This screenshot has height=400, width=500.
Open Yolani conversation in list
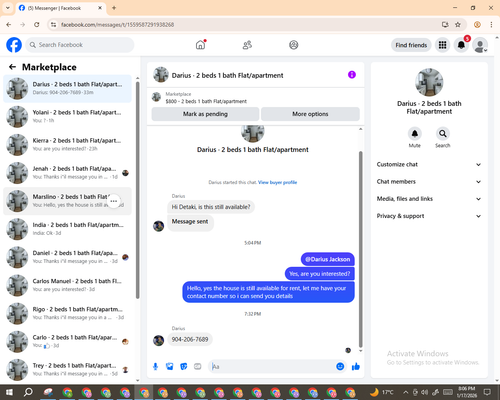coord(67,117)
